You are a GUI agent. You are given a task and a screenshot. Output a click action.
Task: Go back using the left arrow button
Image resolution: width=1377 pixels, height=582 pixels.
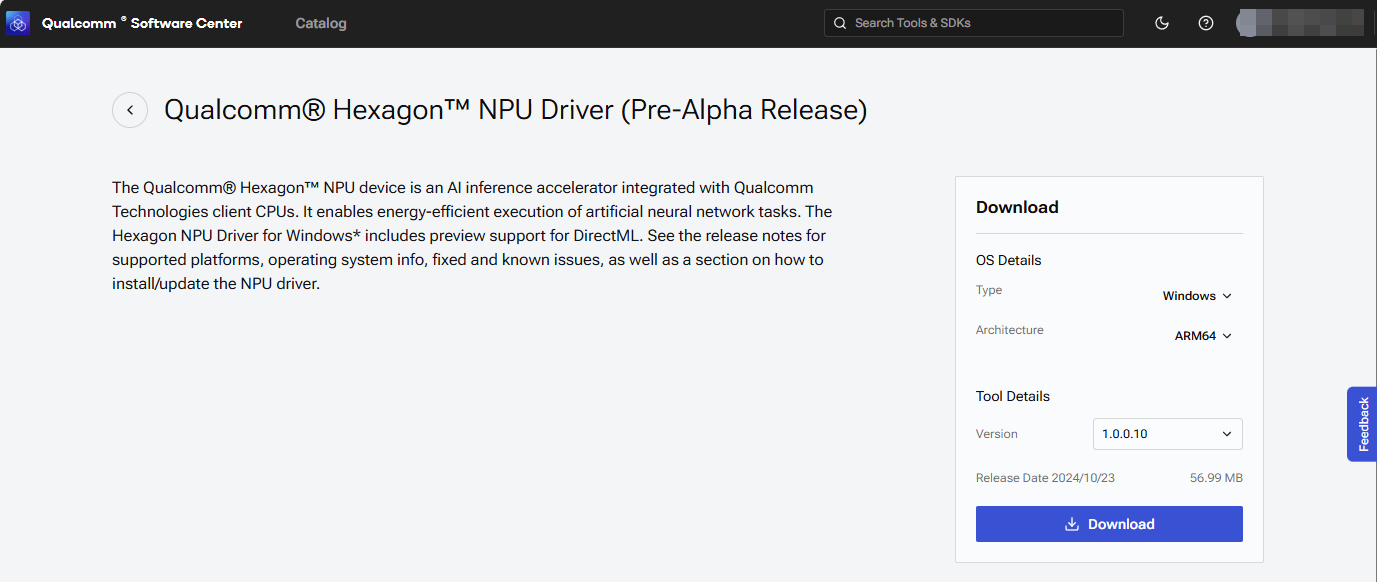point(130,110)
